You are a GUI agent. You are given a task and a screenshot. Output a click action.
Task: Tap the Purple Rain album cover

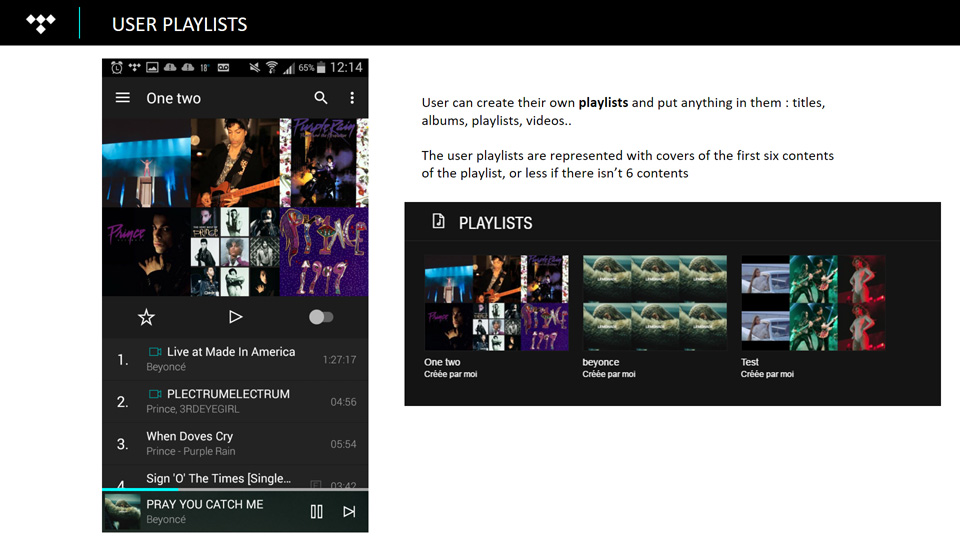[324, 163]
